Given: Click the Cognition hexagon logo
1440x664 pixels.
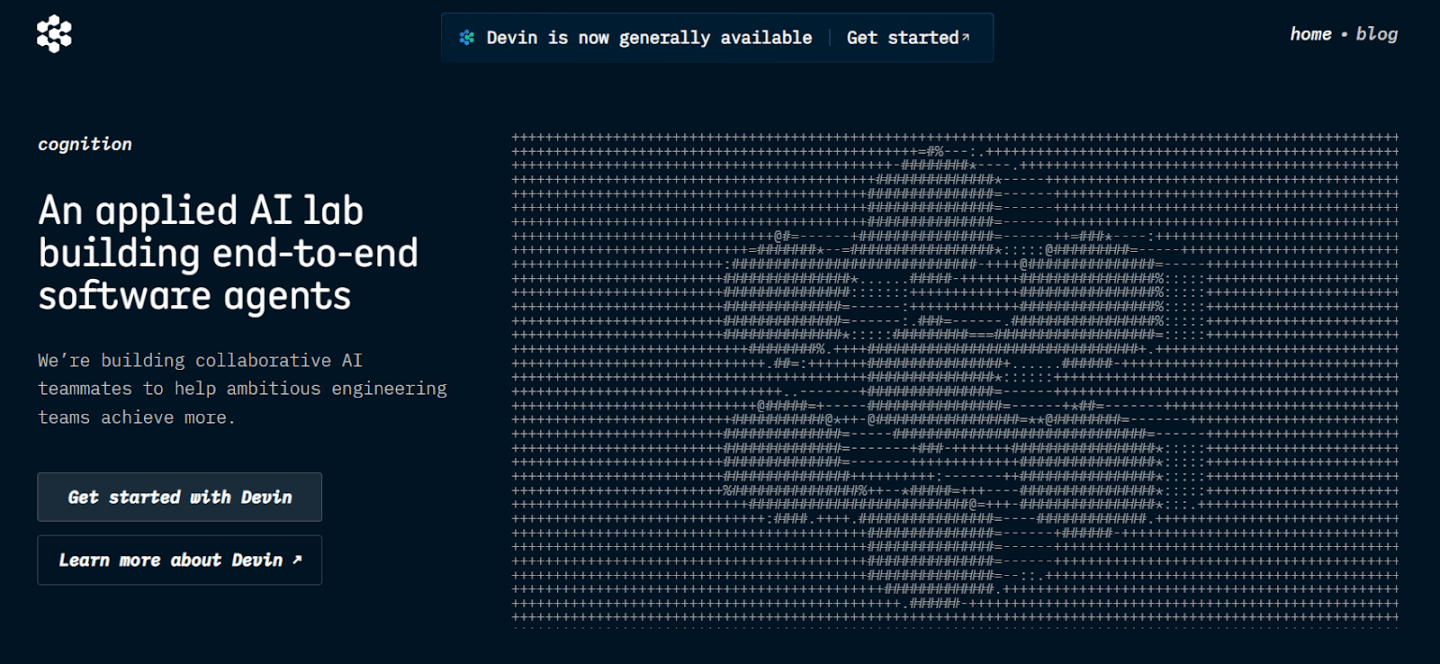Looking at the screenshot, I should (55, 34).
